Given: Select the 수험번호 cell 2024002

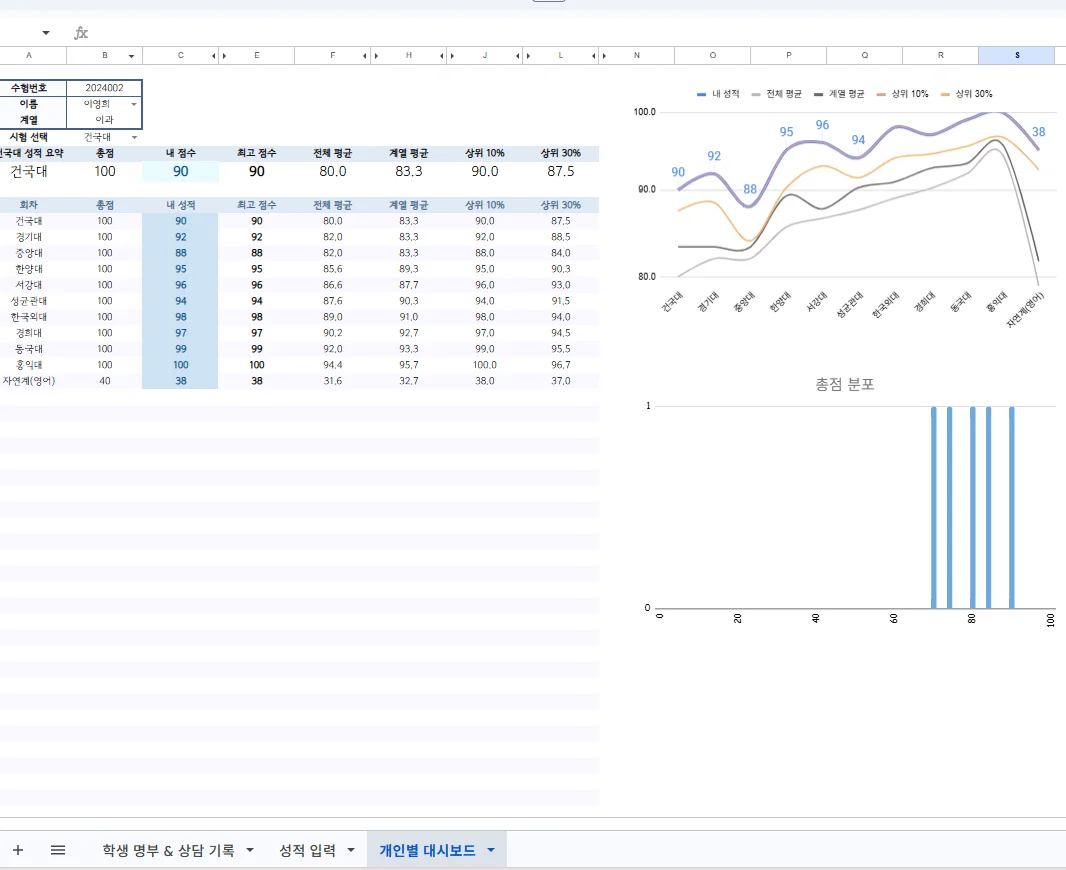Looking at the screenshot, I should tap(104, 88).
